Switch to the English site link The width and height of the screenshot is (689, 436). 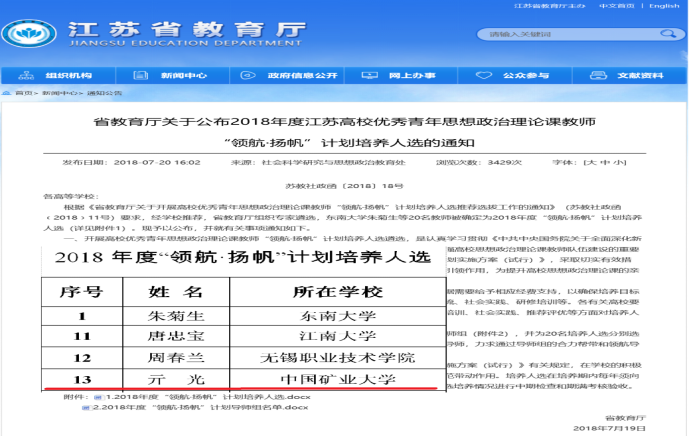[x=664, y=6]
